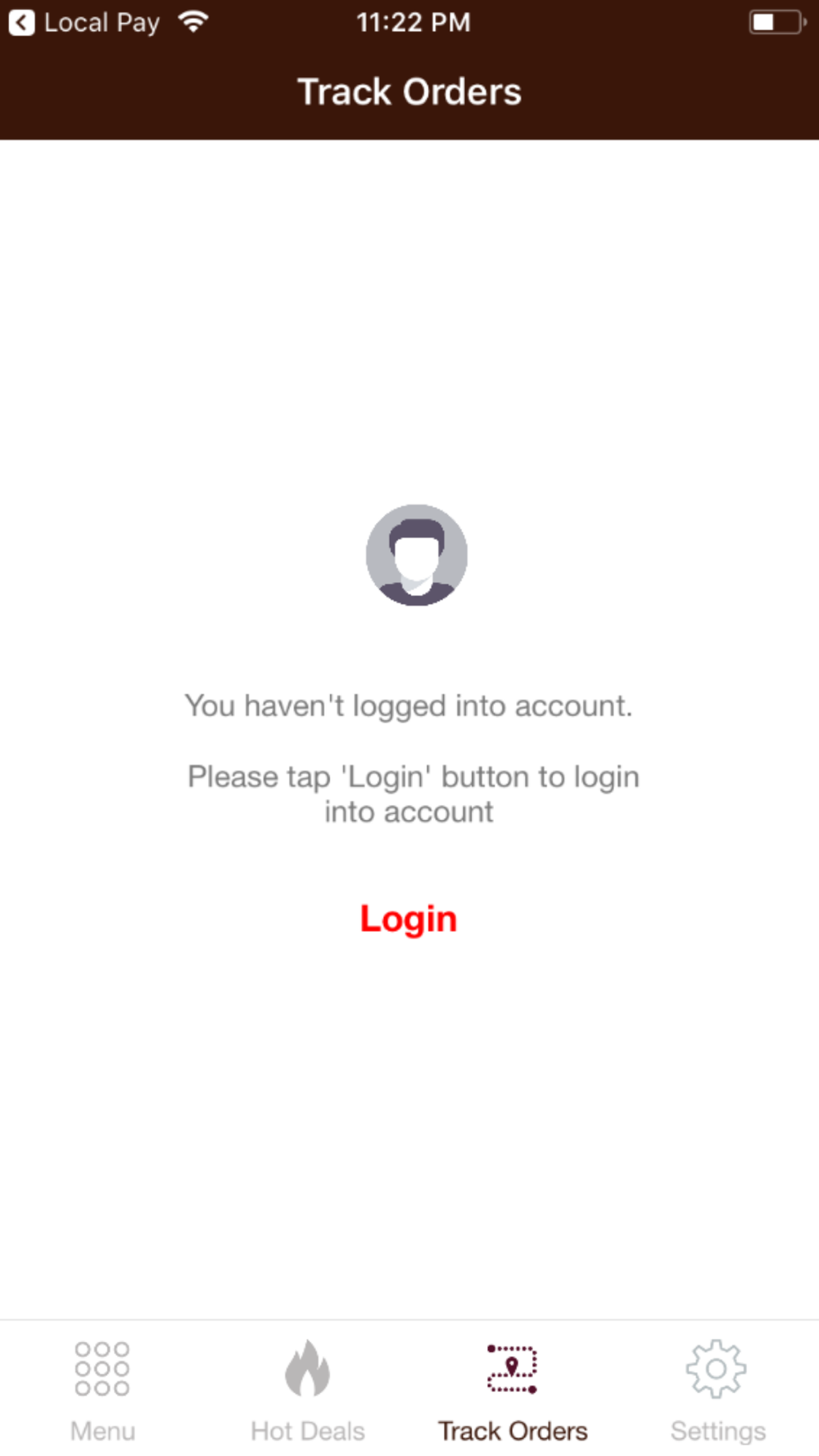Click the battery indicator icon
The height and width of the screenshot is (1456, 819).
point(777,22)
